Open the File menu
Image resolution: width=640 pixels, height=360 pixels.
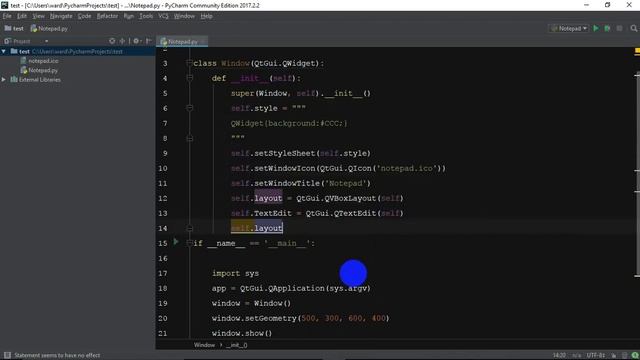point(7,16)
